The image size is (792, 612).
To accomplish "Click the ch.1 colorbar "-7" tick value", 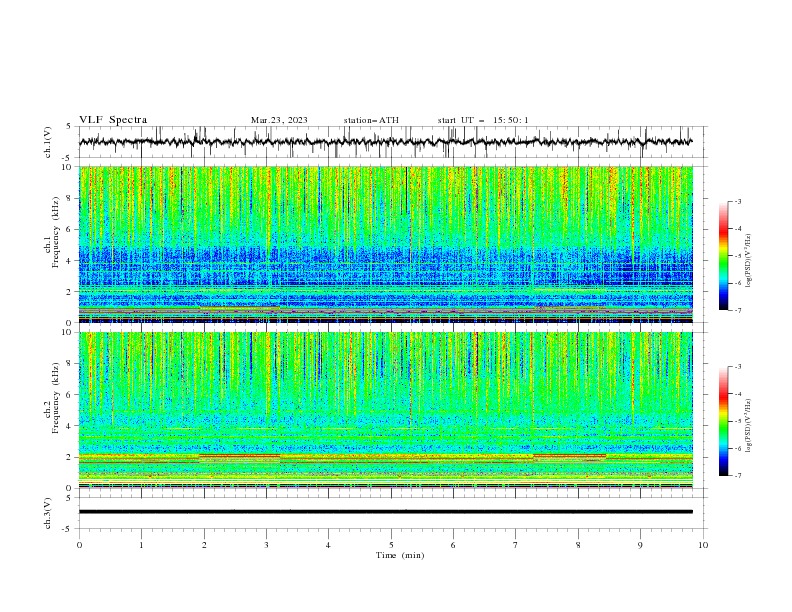I will coord(738,310).
